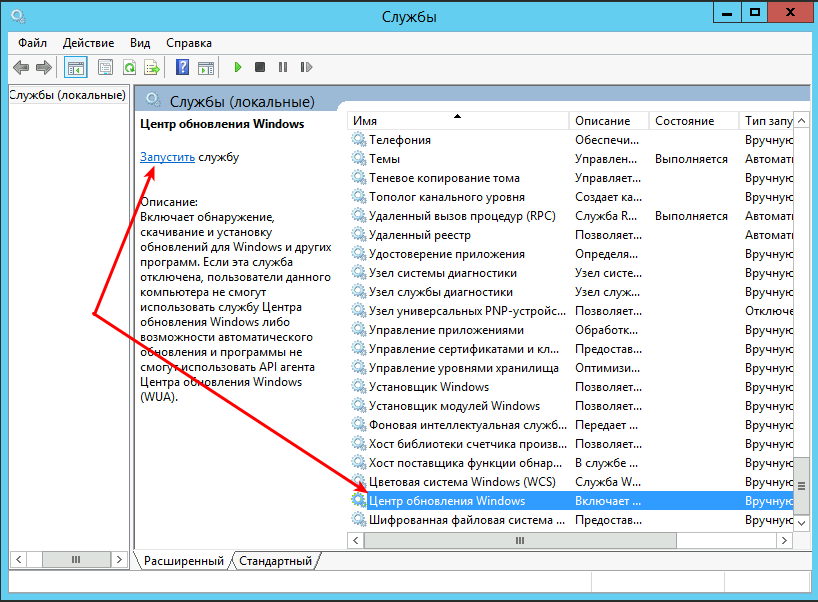
Task: Click the Back navigation arrow in toolbar
Action: (21, 67)
